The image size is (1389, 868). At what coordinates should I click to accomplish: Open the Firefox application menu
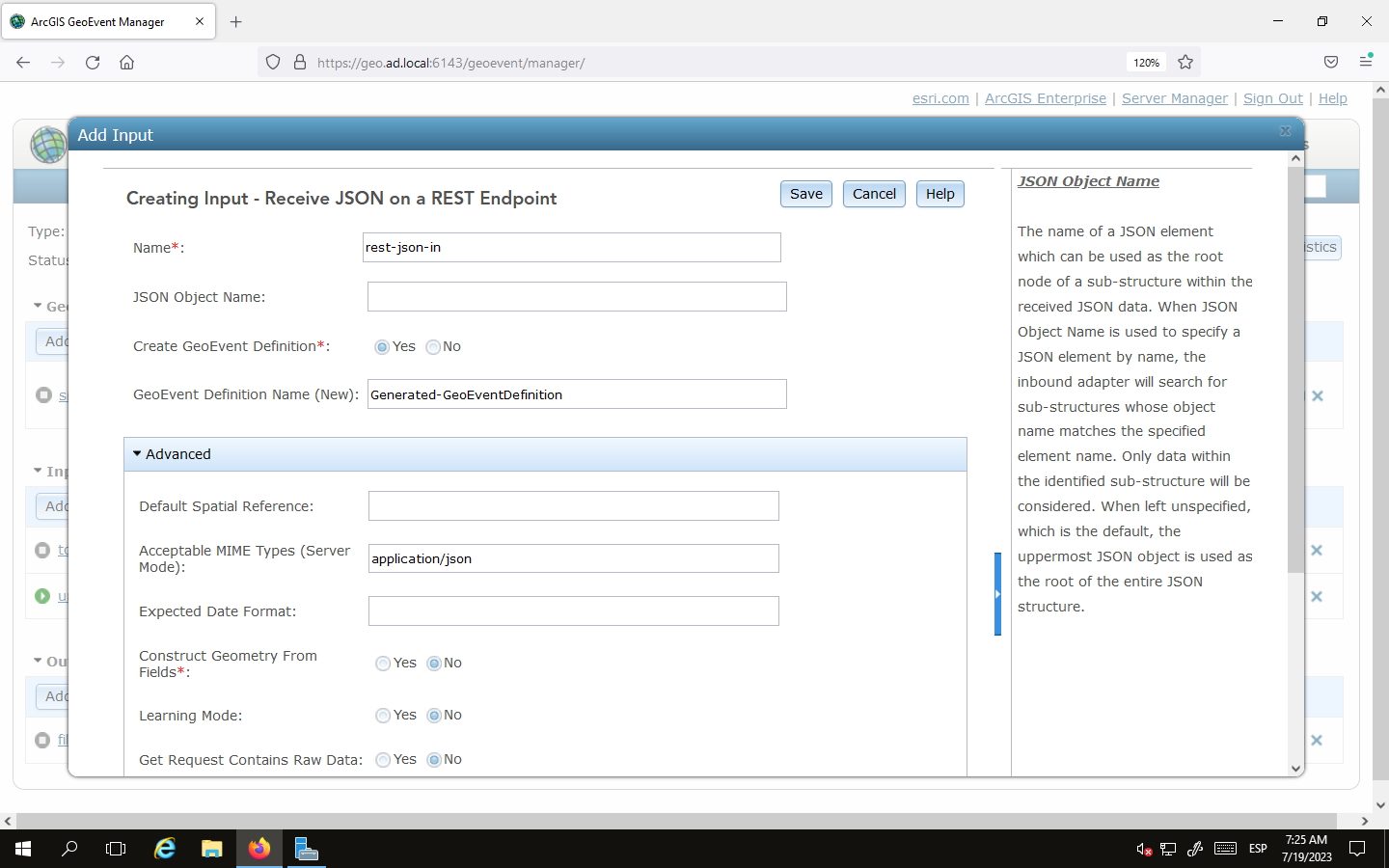coord(1366,62)
